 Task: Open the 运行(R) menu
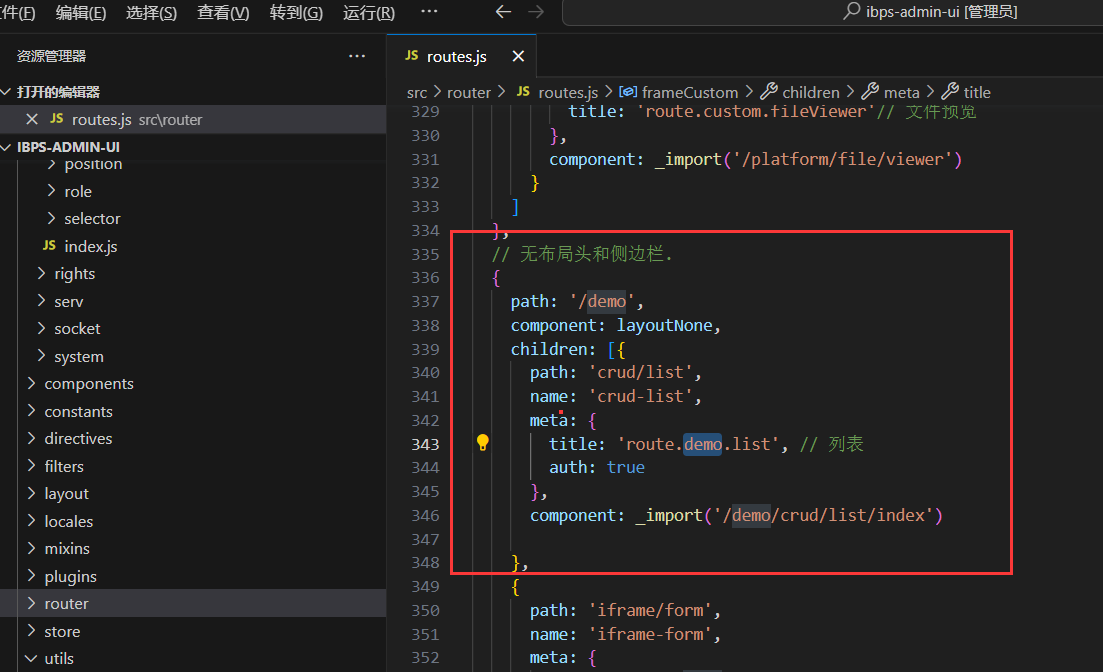click(368, 13)
